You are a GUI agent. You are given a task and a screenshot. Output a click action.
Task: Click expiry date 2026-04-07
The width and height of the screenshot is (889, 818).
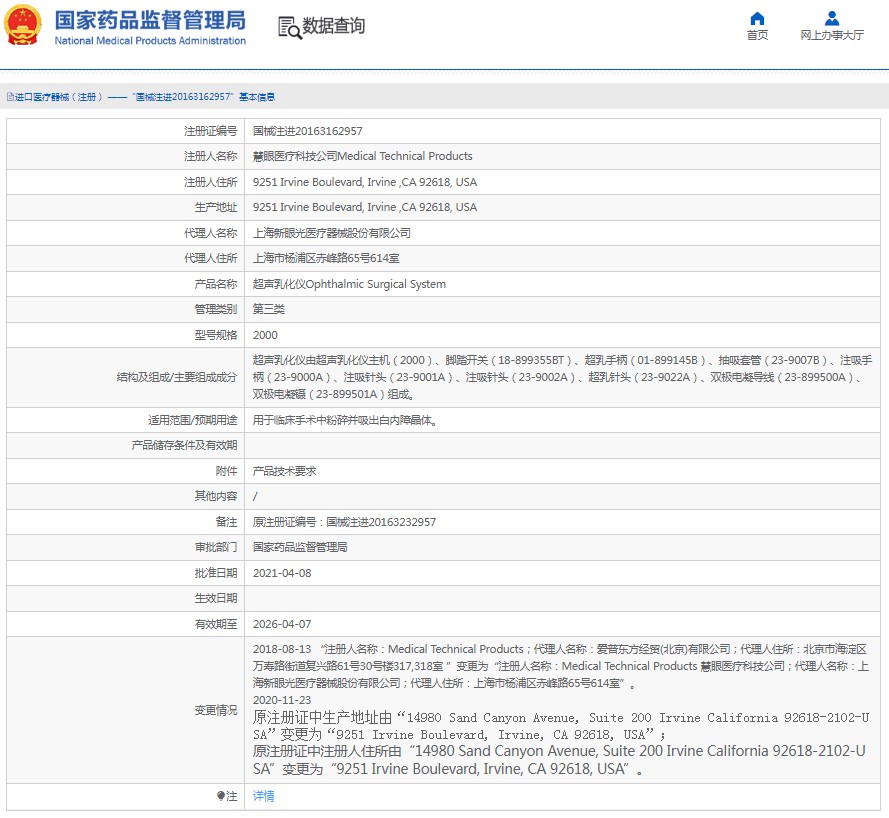[282, 624]
